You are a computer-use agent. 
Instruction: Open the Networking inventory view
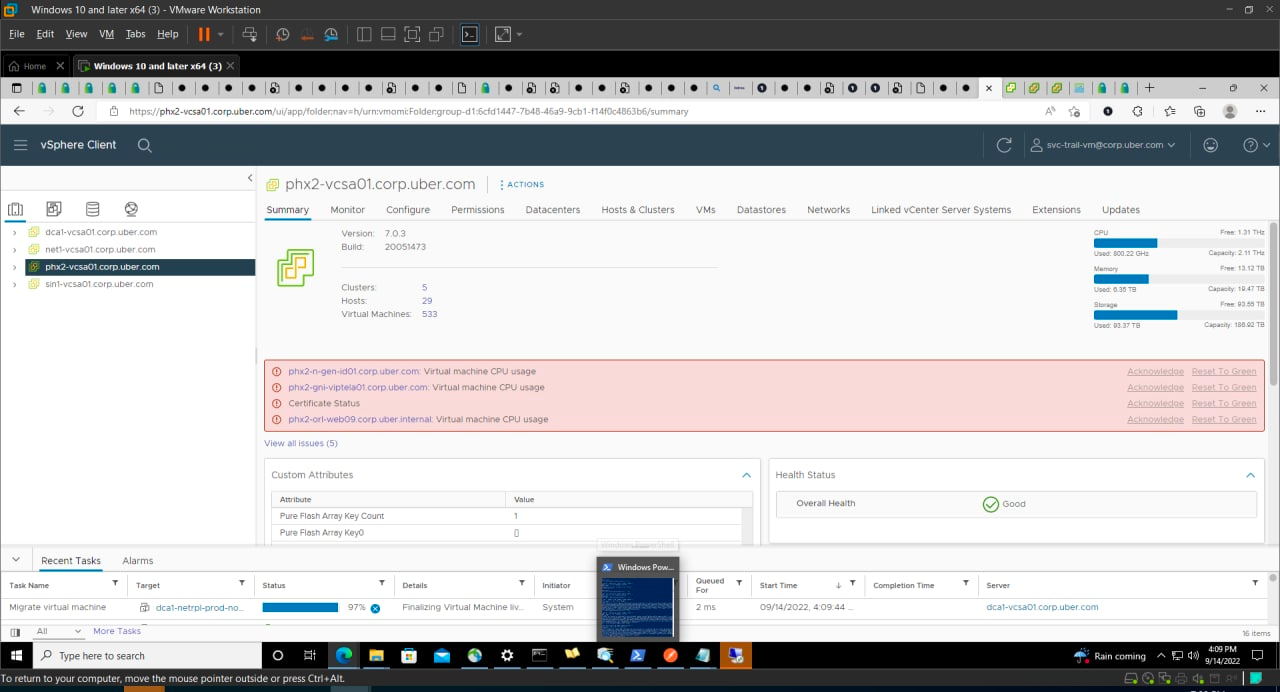pos(130,208)
